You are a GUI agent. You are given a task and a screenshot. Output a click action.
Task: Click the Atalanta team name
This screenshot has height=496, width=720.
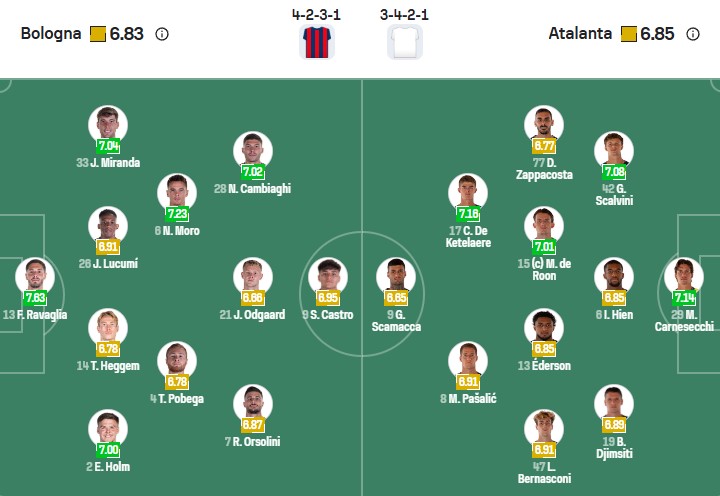coord(580,33)
